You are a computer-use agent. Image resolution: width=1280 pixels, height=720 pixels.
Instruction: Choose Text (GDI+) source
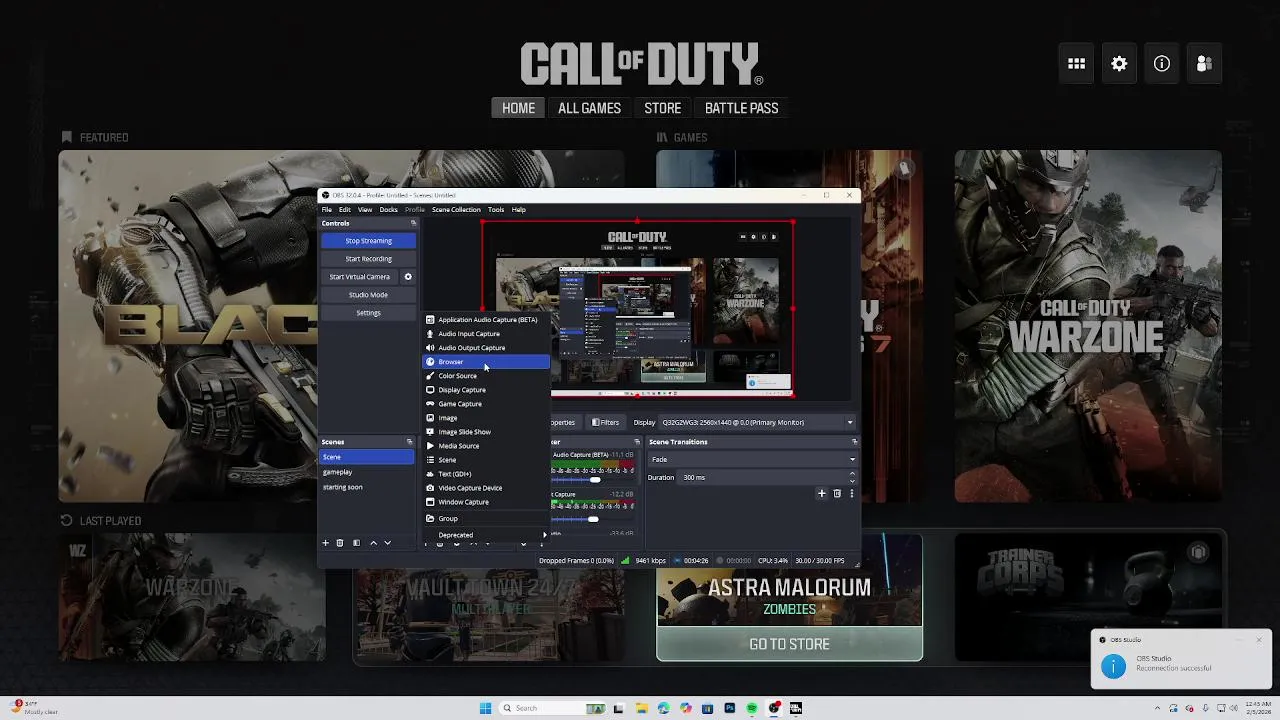pos(487,474)
